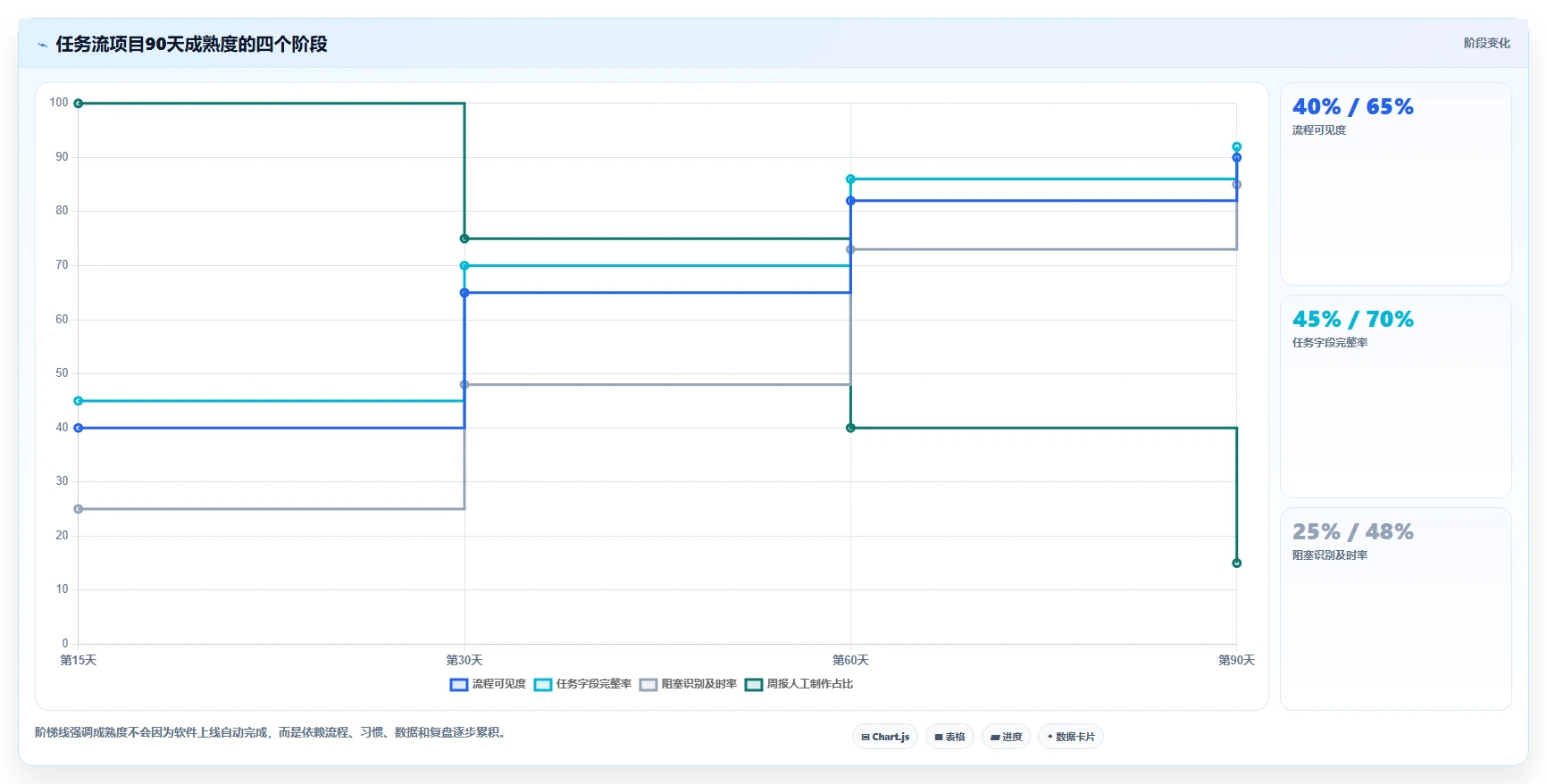Click the 第30天 x-axis label
The image size is (1547, 784).
464,661
